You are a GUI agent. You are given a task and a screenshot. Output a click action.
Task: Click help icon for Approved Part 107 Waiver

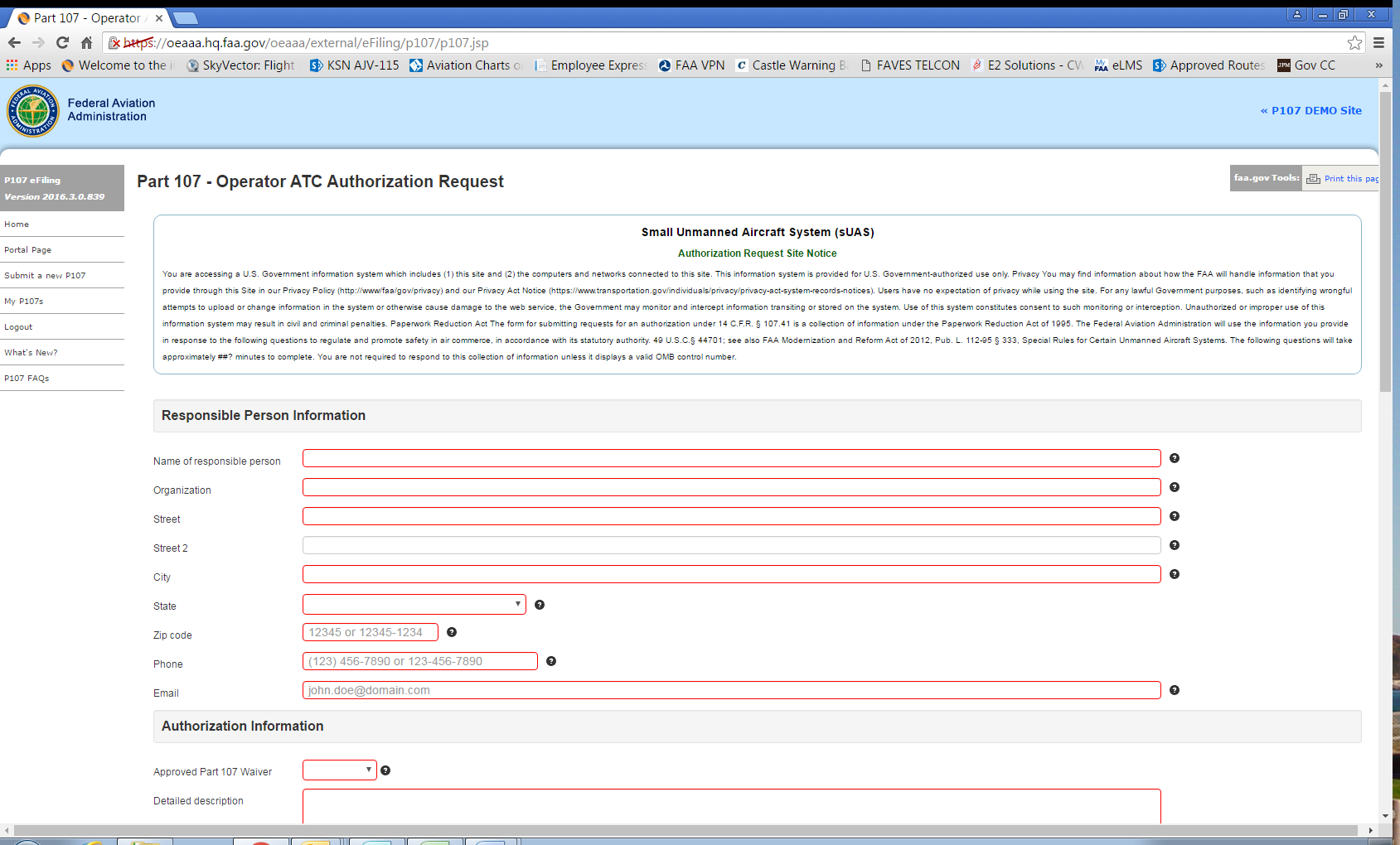click(x=385, y=770)
